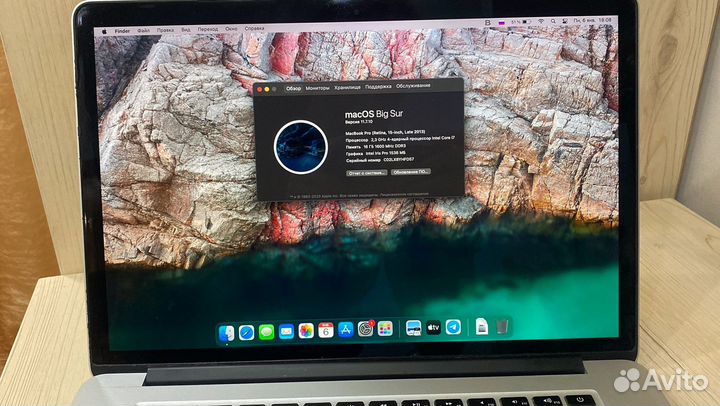The image size is (720, 406).
Task: Click the Процессор 2,3 GHz line
Action: tap(400, 139)
